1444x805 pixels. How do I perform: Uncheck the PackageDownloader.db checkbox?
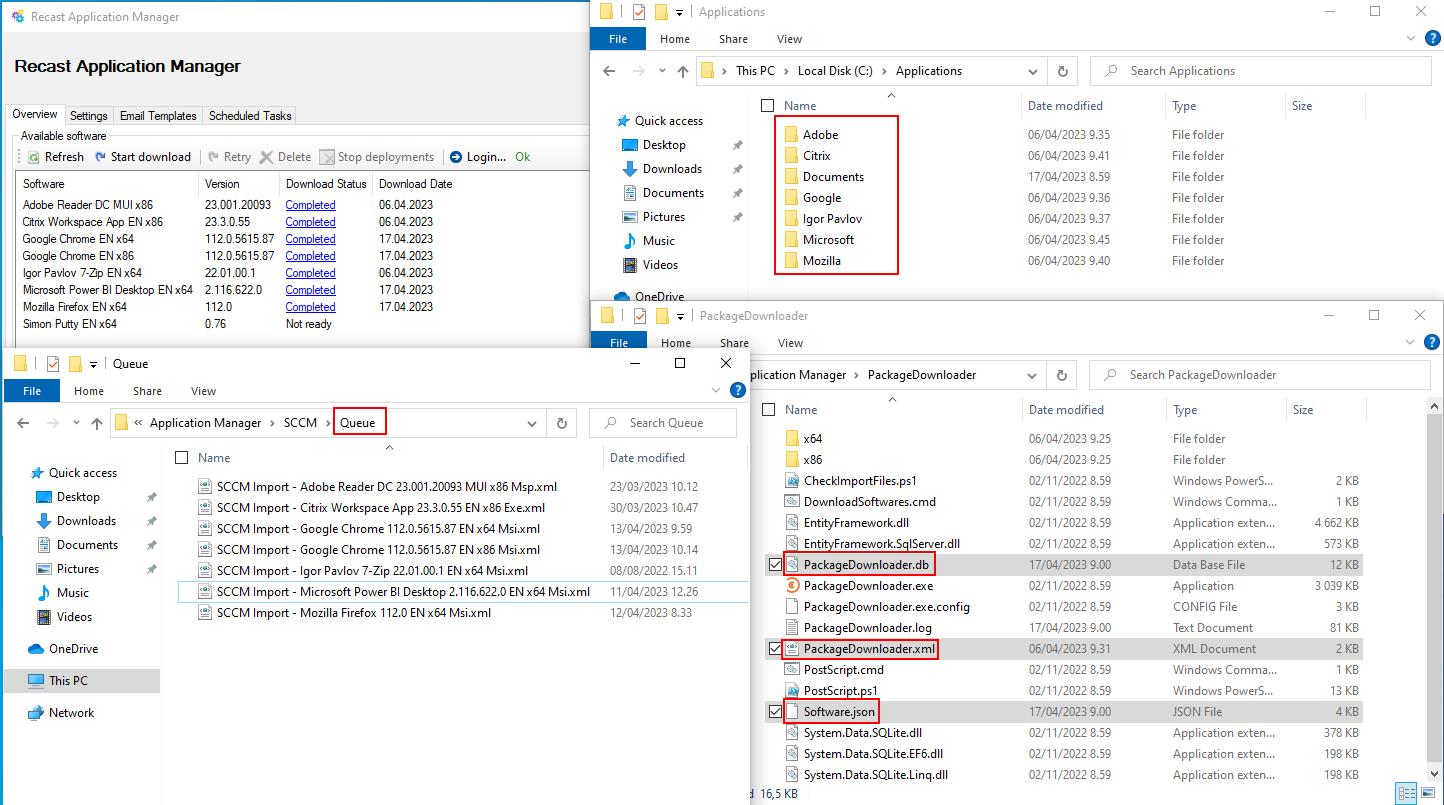pos(775,565)
